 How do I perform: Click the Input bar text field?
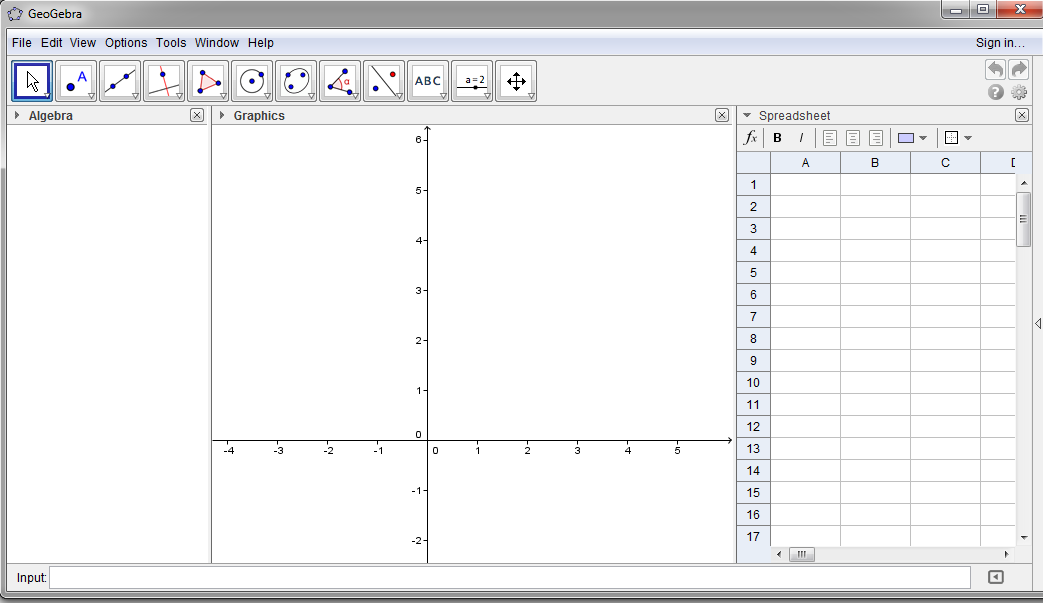pyautogui.click(x=510, y=577)
